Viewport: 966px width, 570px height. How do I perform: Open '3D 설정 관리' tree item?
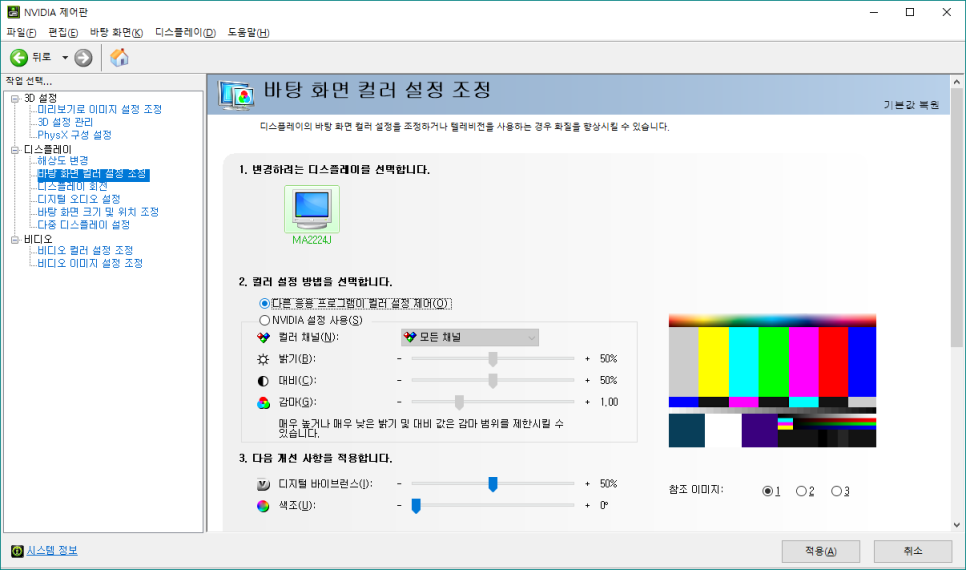65,123
